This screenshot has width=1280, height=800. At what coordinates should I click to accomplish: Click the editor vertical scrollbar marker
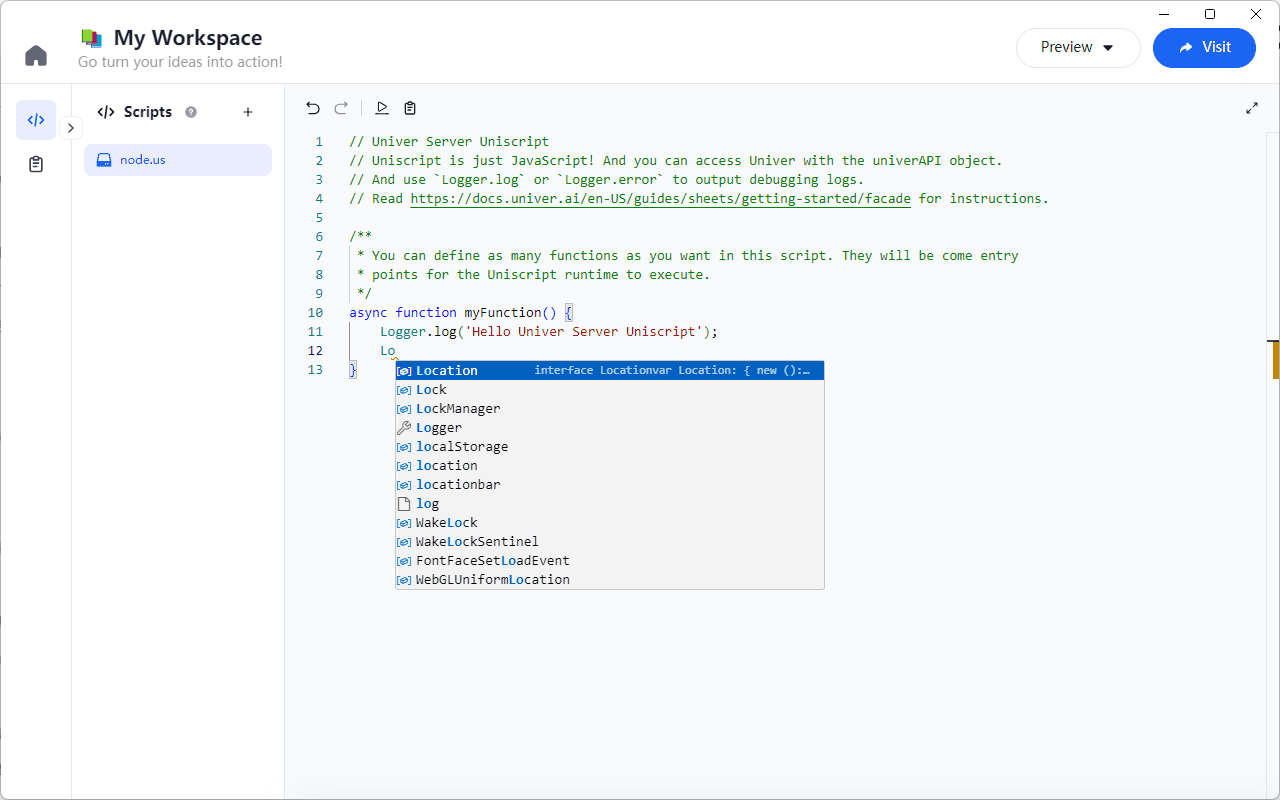[1275, 360]
